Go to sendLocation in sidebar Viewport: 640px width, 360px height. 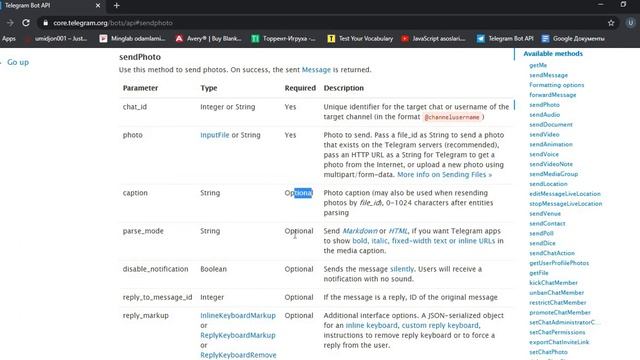click(x=548, y=184)
